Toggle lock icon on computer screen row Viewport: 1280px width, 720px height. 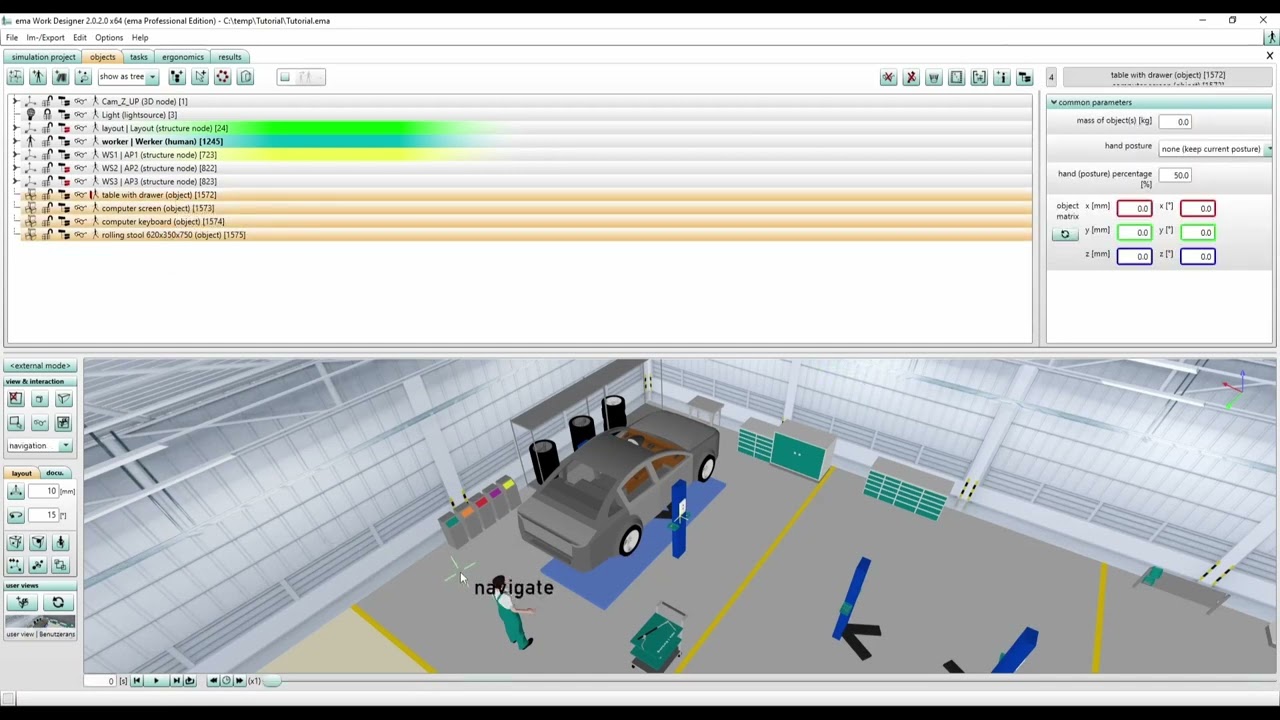coord(47,208)
